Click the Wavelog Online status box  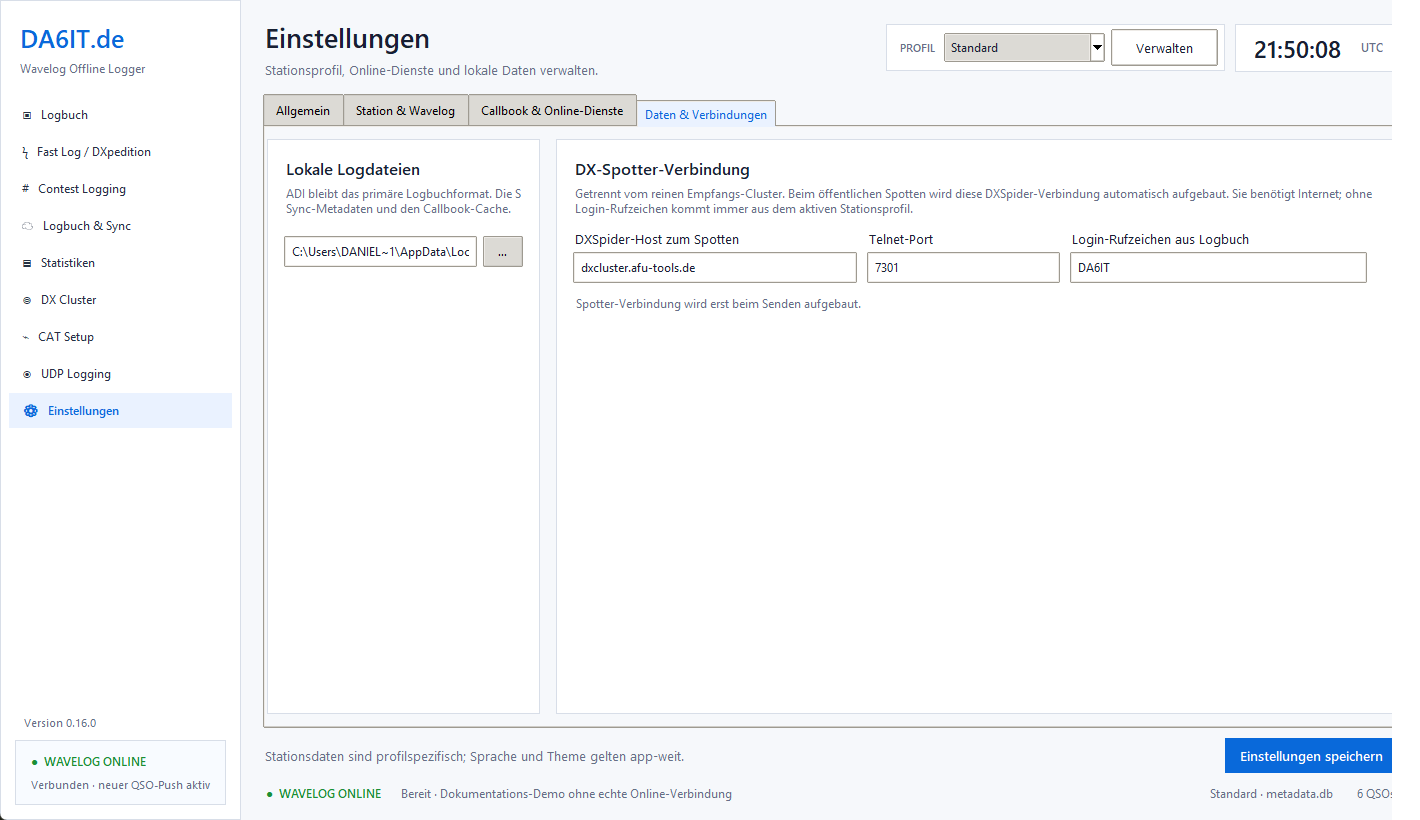[121, 772]
